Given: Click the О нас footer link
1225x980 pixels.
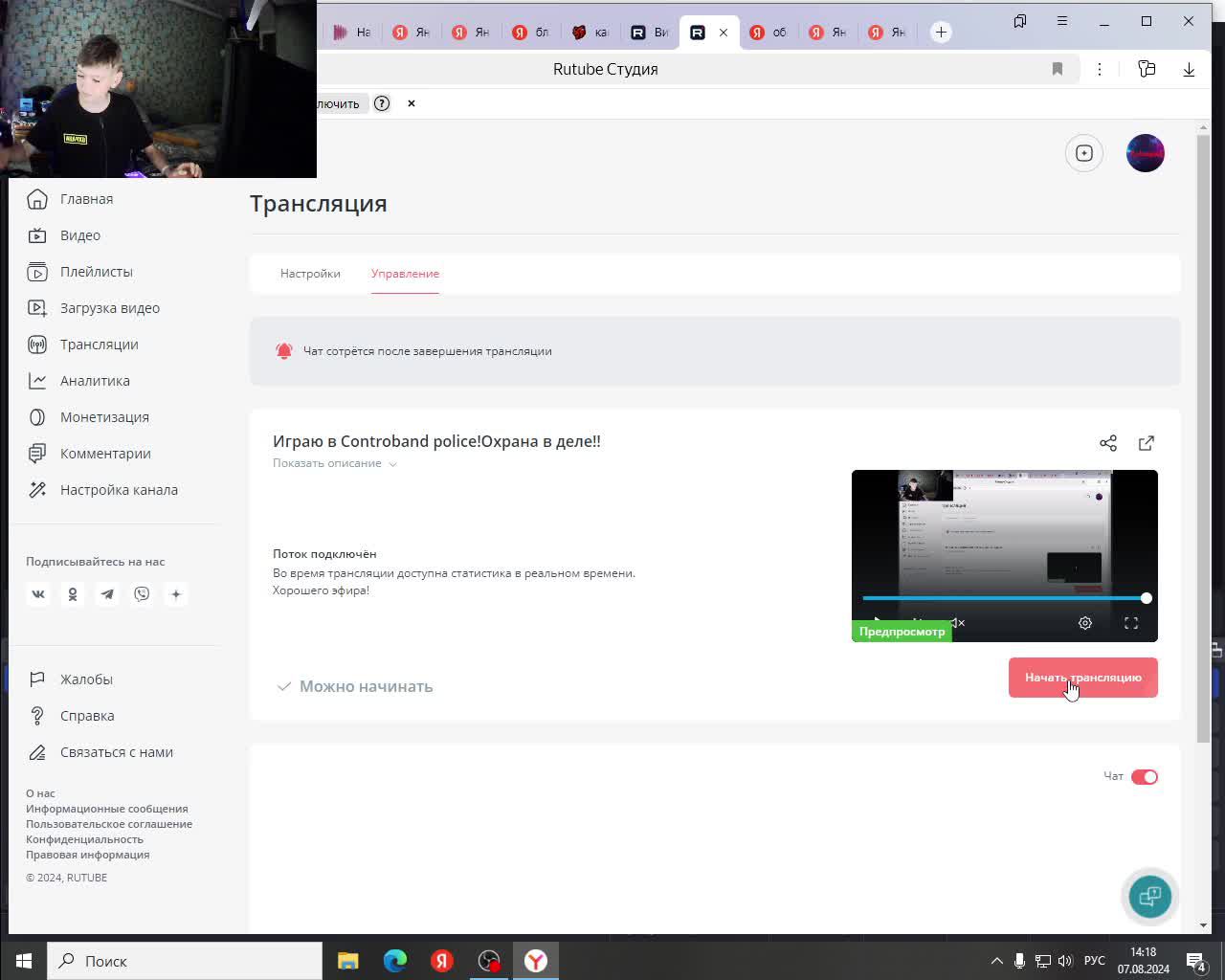Looking at the screenshot, I should coord(40,793).
